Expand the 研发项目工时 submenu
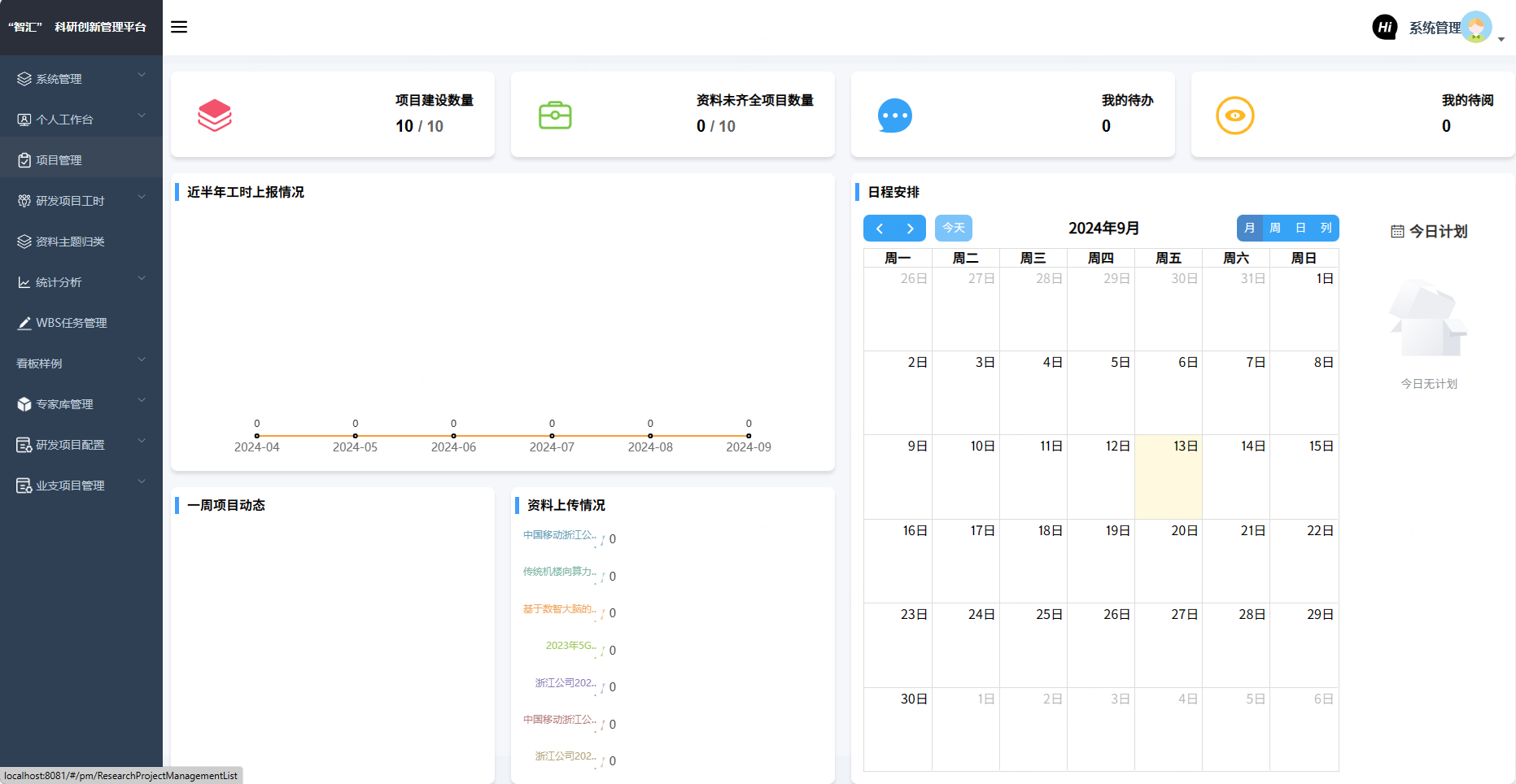Screen dimensions: 1516x784 [x=81, y=201]
